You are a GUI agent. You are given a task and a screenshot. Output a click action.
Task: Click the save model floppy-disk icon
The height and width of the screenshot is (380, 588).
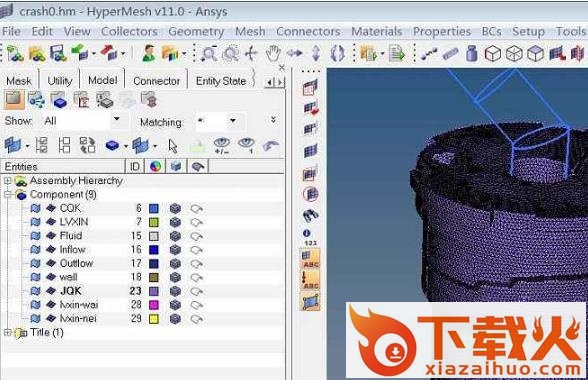tap(58, 54)
